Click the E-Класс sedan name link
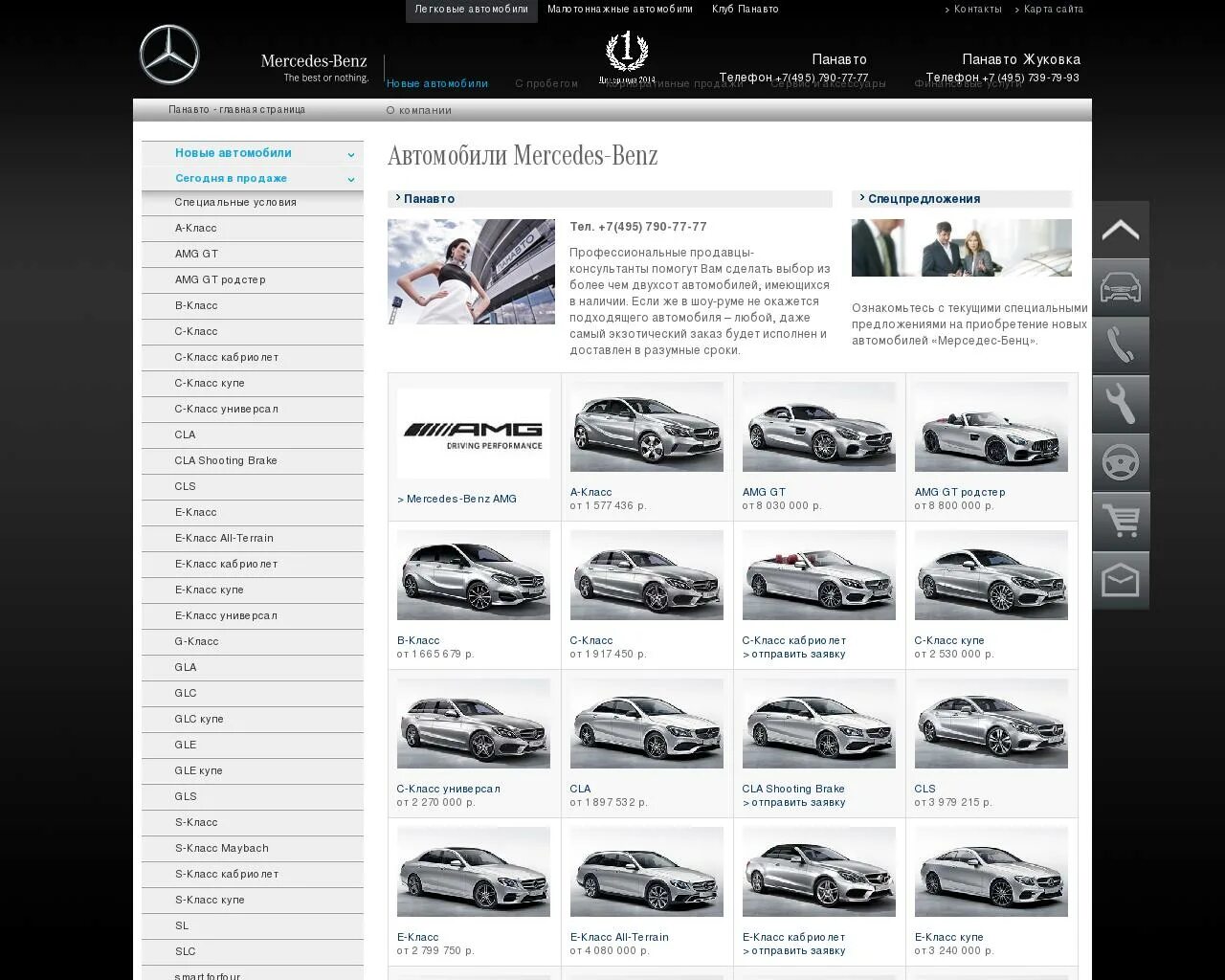This screenshot has width=1225, height=980. click(418, 938)
